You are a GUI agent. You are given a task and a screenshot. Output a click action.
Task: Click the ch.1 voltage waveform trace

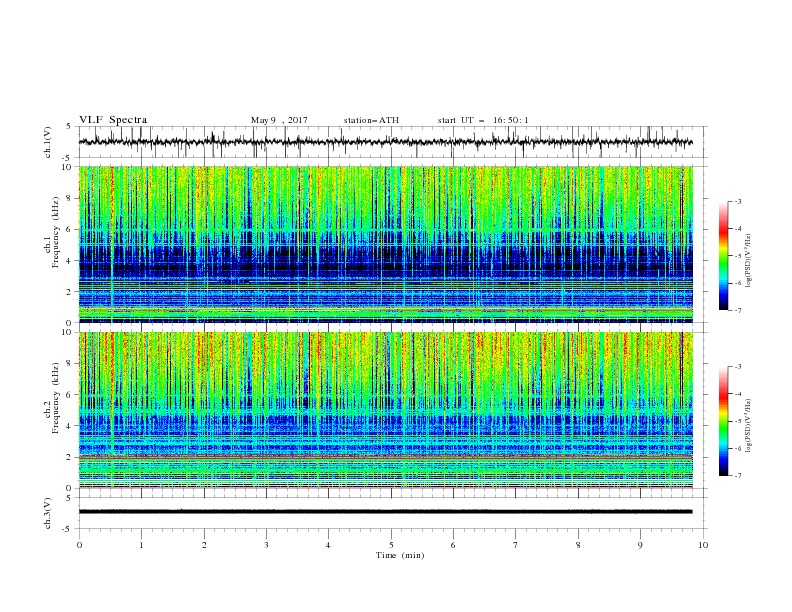(385, 142)
